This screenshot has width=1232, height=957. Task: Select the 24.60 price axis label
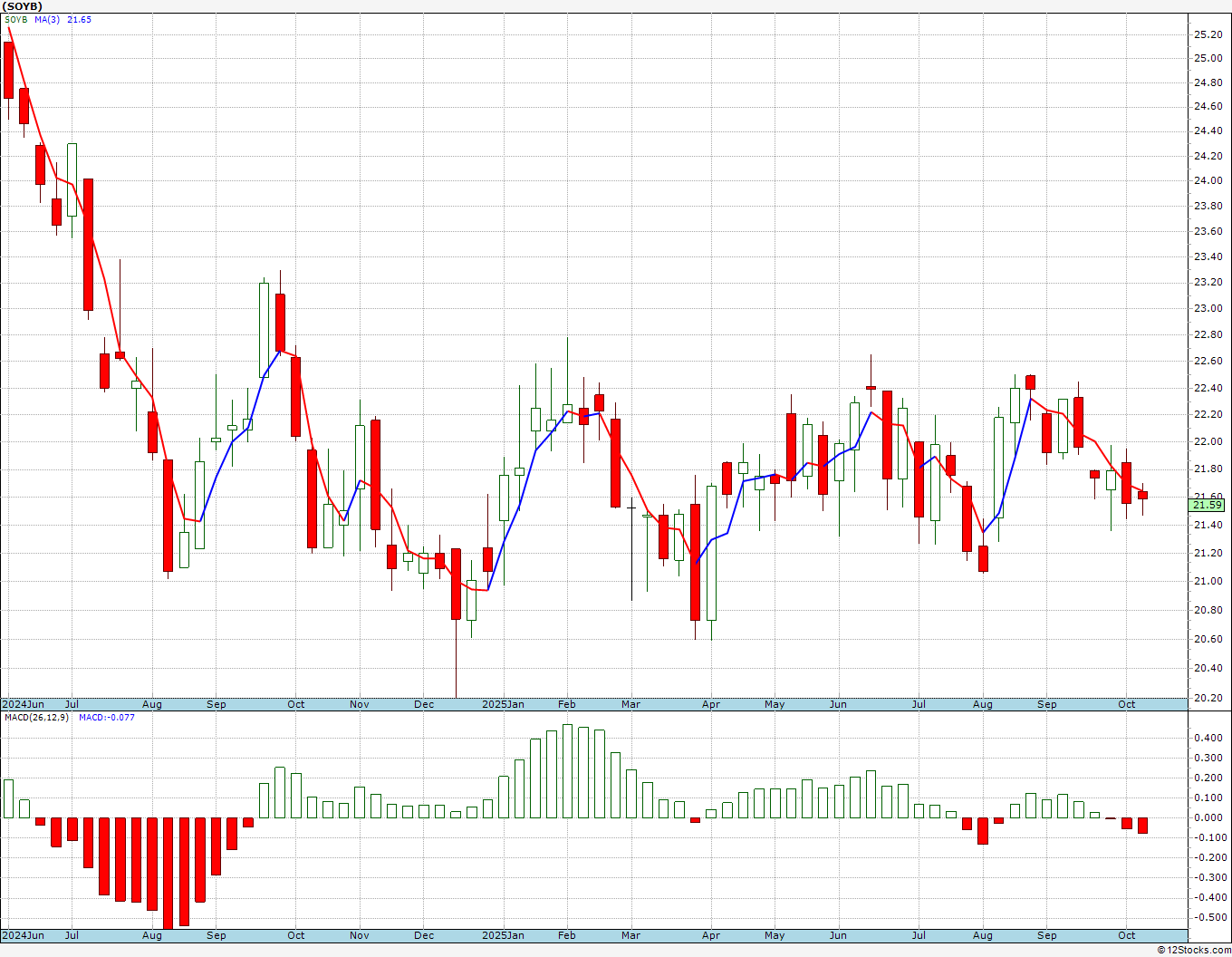1208,106
